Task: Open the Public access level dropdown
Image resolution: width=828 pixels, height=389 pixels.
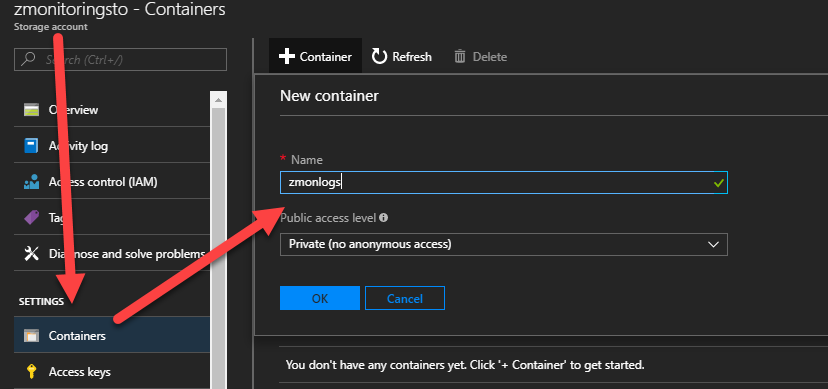Action: coord(504,244)
